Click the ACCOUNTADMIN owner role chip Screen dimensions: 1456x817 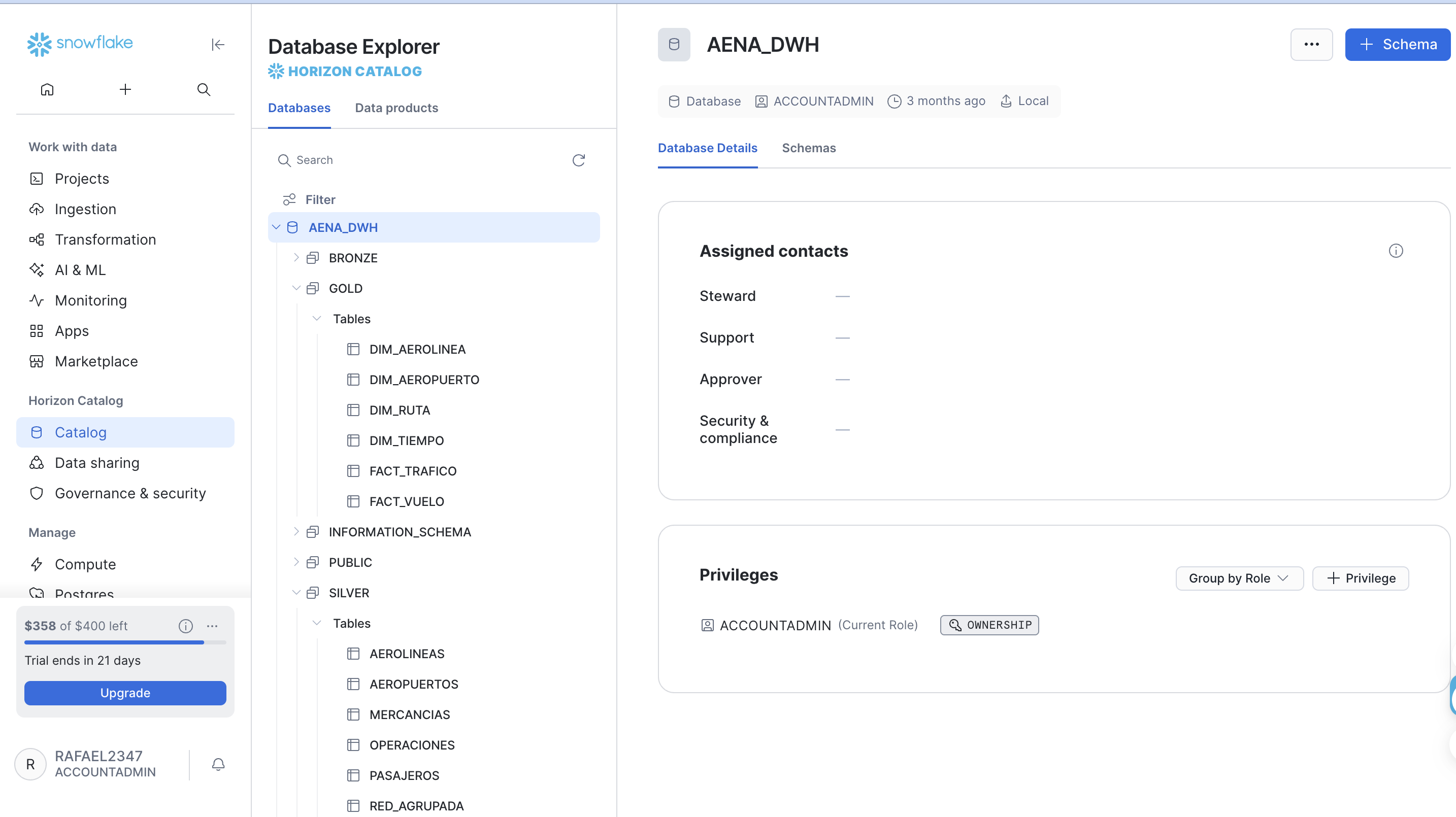(x=814, y=101)
